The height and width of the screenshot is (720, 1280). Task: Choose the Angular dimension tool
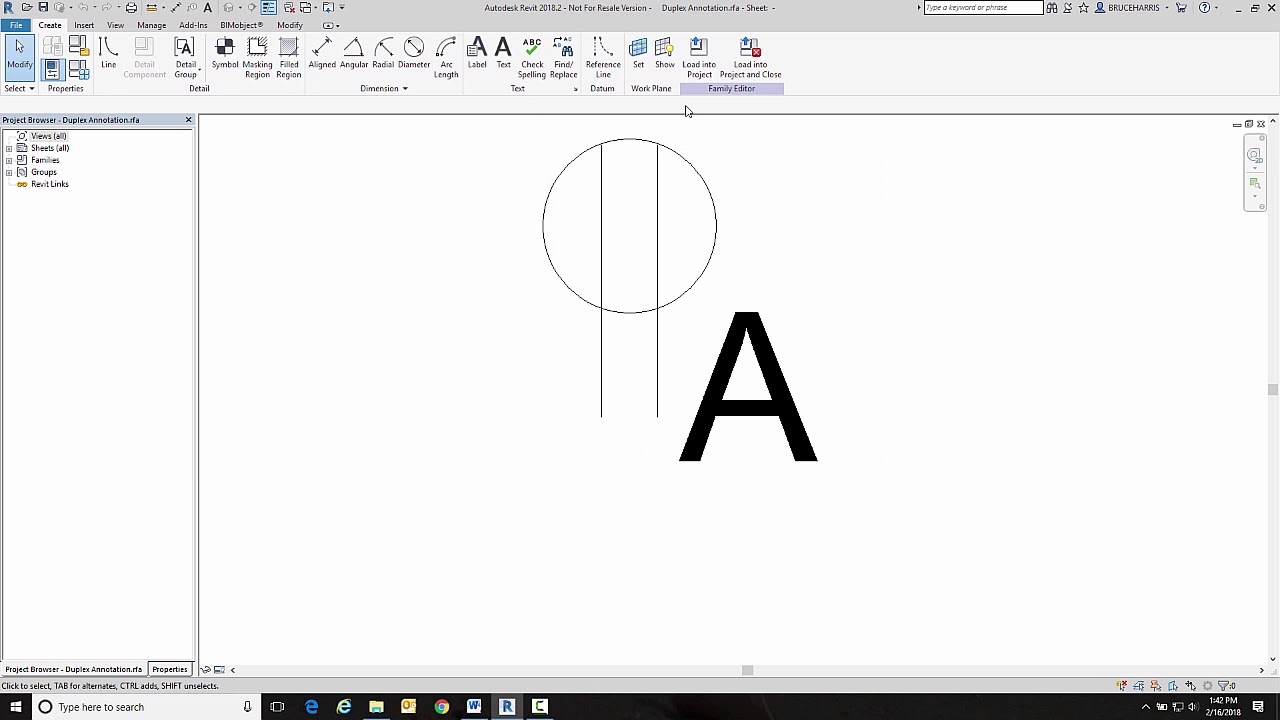(x=354, y=55)
